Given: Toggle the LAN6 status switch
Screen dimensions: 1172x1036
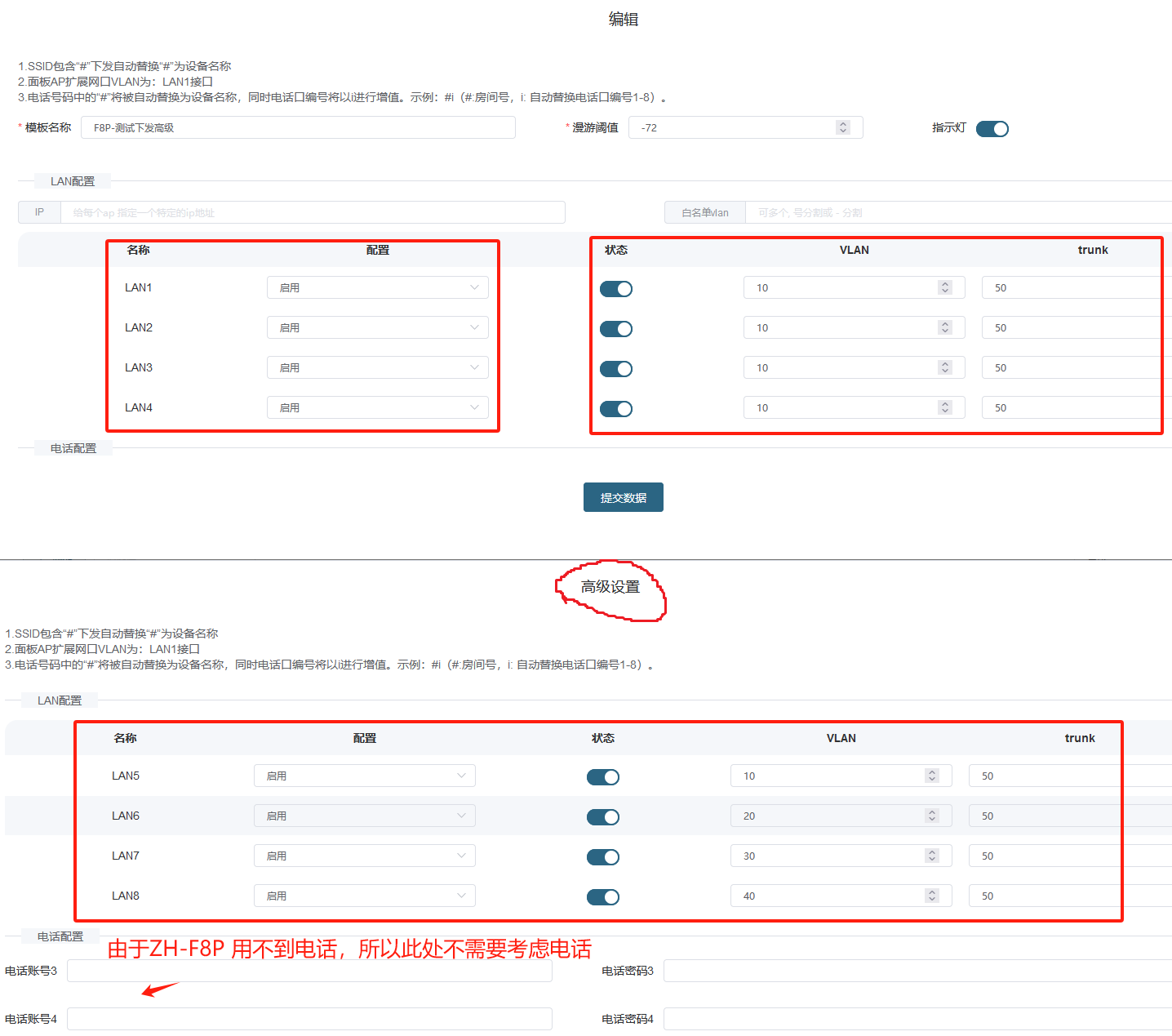Looking at the screenshot, I should 602,817.
